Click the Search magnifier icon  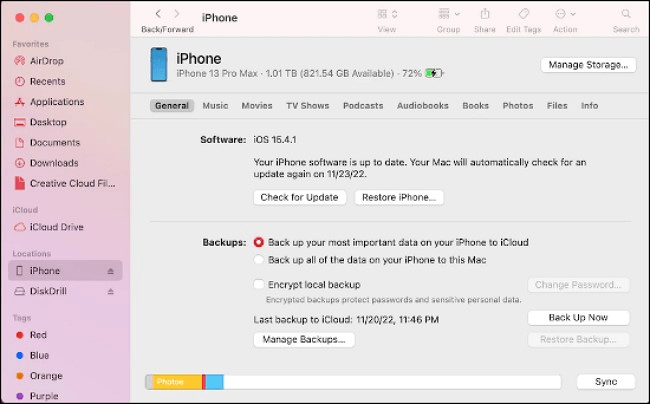tap(626, 14)
